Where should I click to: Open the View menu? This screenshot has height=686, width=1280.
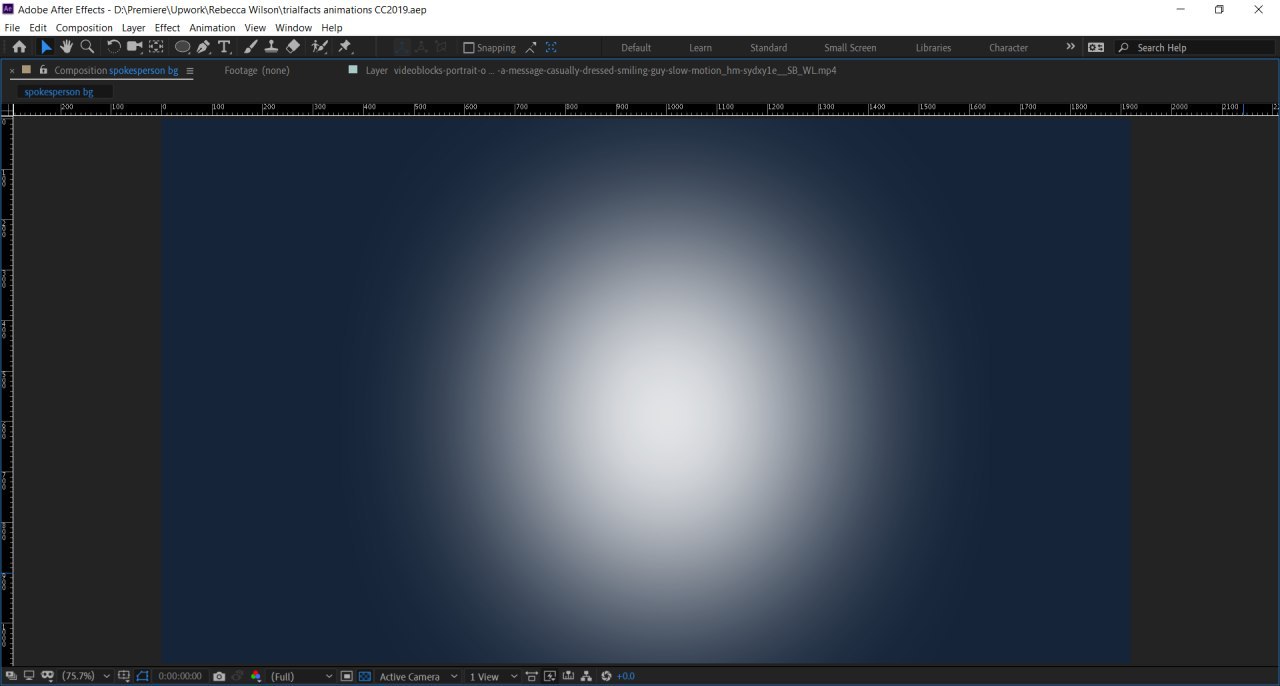pos(255,28)
